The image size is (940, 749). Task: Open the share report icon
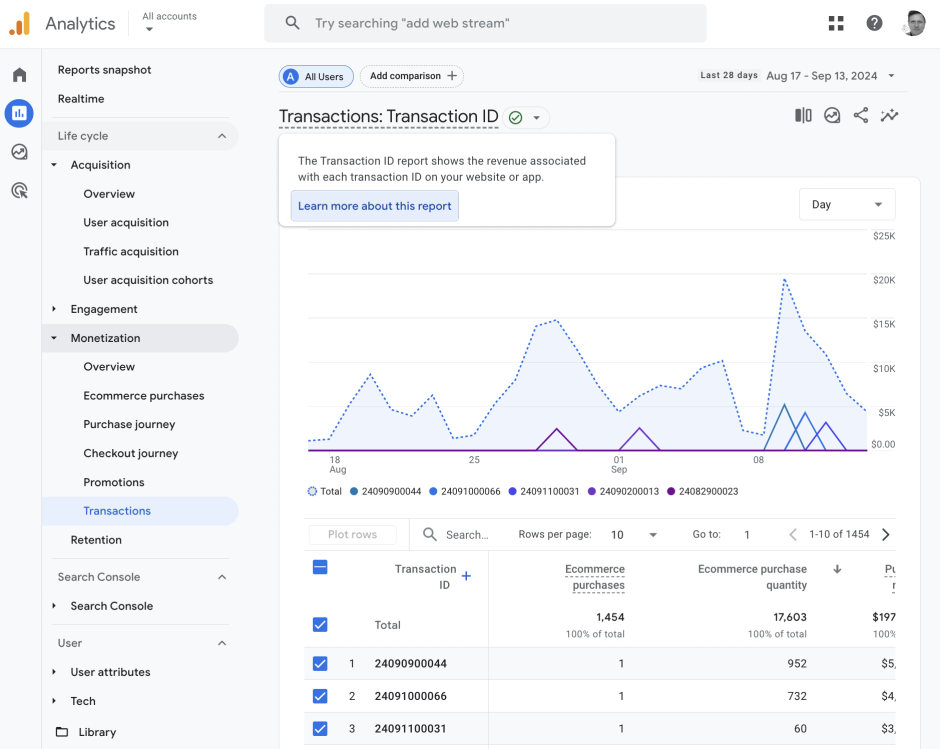point(861,115)
